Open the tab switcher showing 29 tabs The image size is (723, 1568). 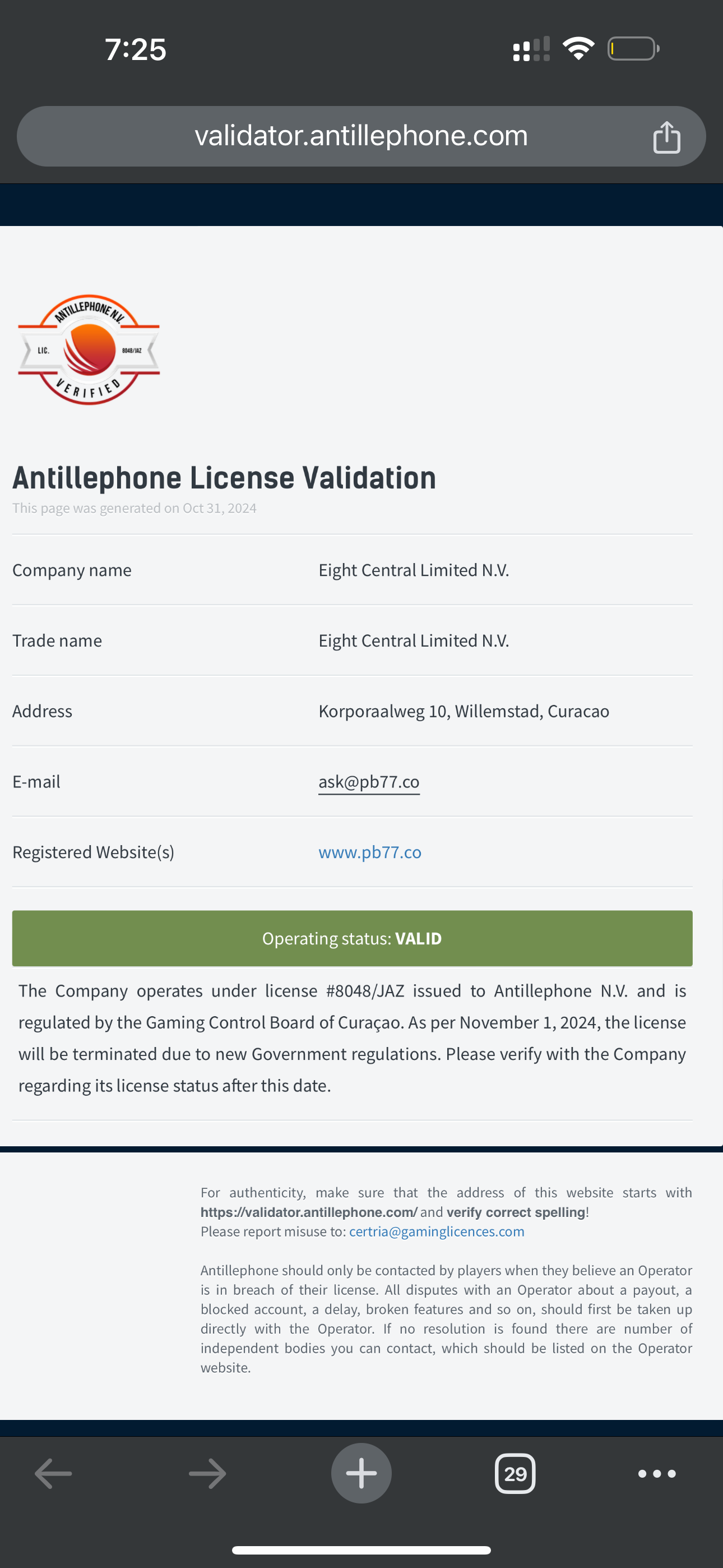tap(515, 1474)
